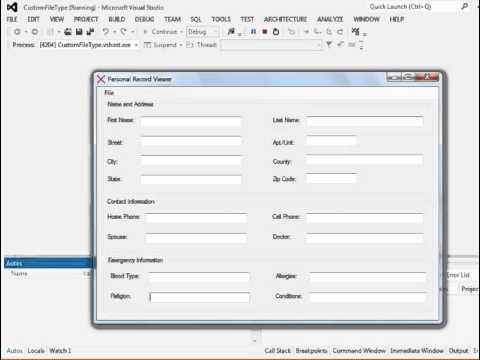Click the Navigate Backward icon

pos(17,32)
